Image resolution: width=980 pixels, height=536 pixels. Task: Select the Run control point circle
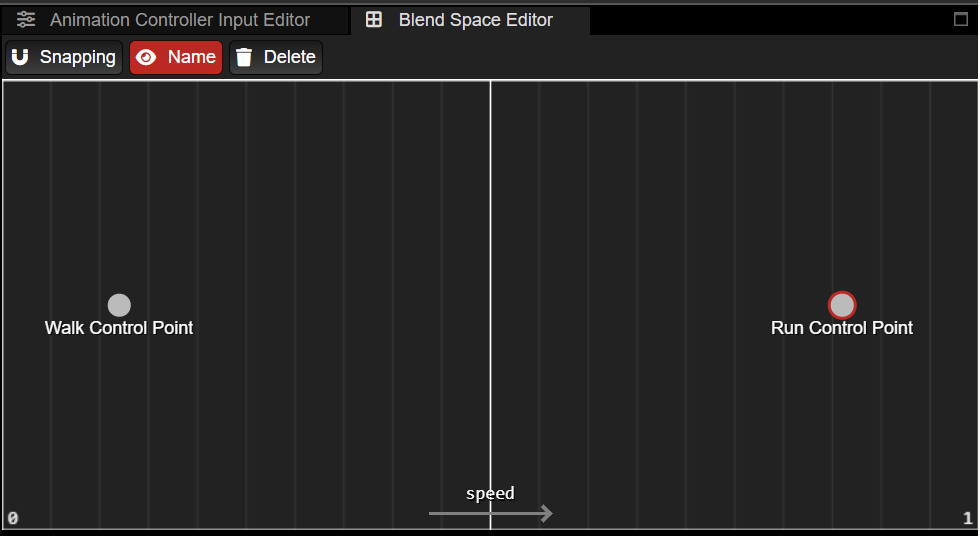(842, 305)
